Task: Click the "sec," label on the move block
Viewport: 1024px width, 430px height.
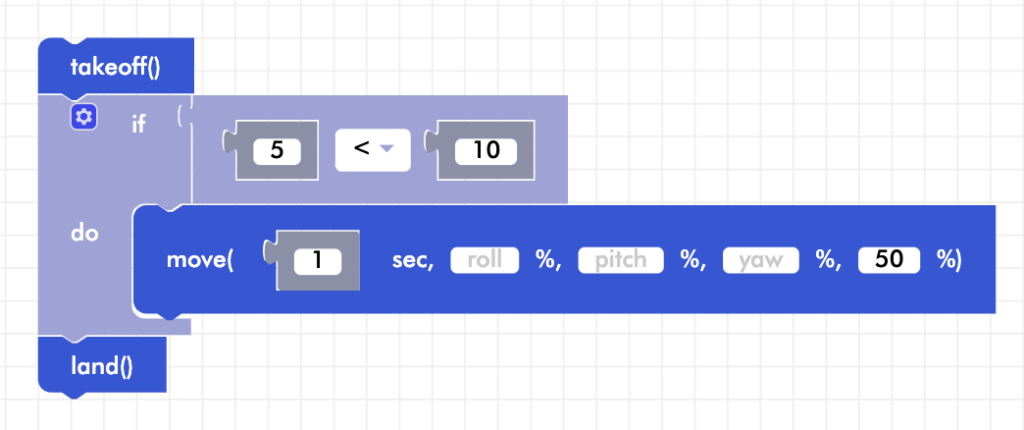Action: (413, 261)
